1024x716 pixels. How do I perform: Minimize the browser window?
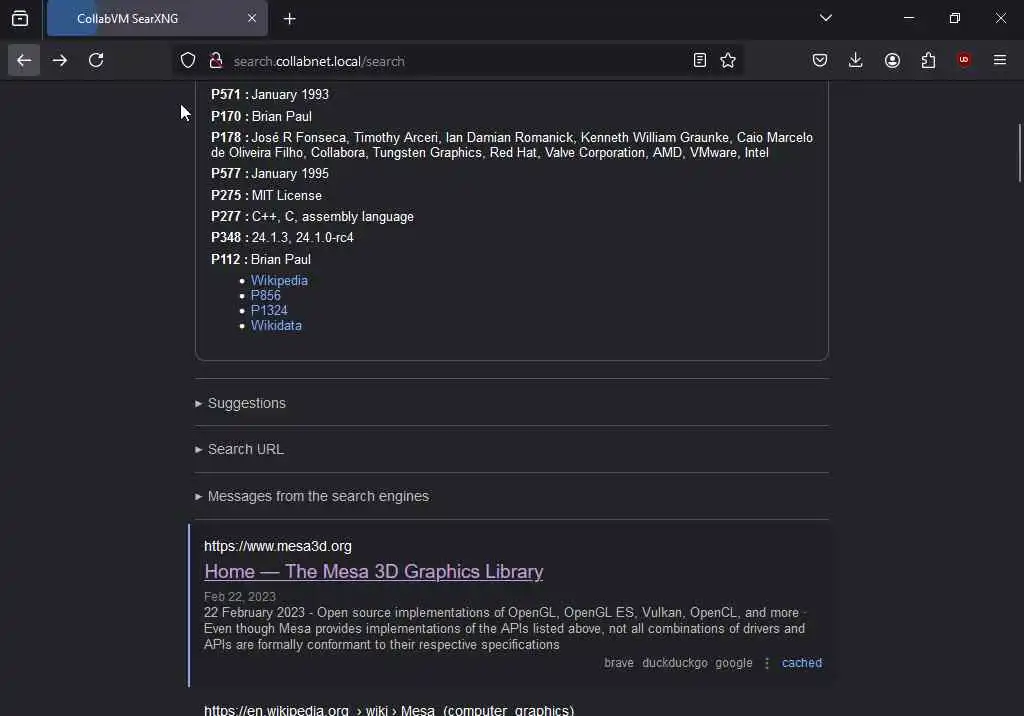(908, 18)
